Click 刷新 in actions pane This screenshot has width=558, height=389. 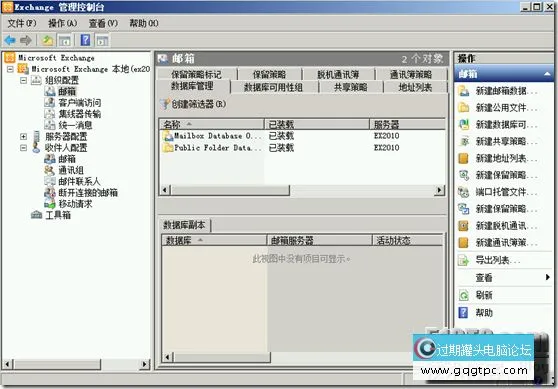475,295
